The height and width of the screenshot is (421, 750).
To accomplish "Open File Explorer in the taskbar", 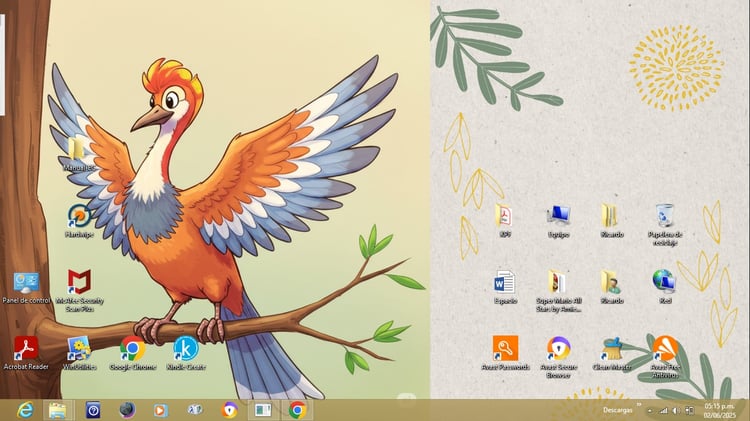I will pyautogui.click(x=58, y=410).
